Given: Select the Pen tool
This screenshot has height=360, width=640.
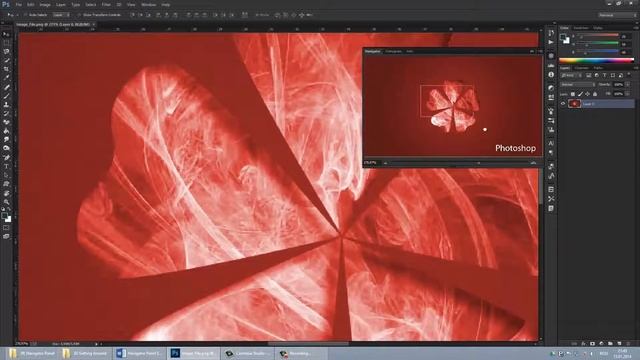Looking at the screenshot, I should coord(6,158).
